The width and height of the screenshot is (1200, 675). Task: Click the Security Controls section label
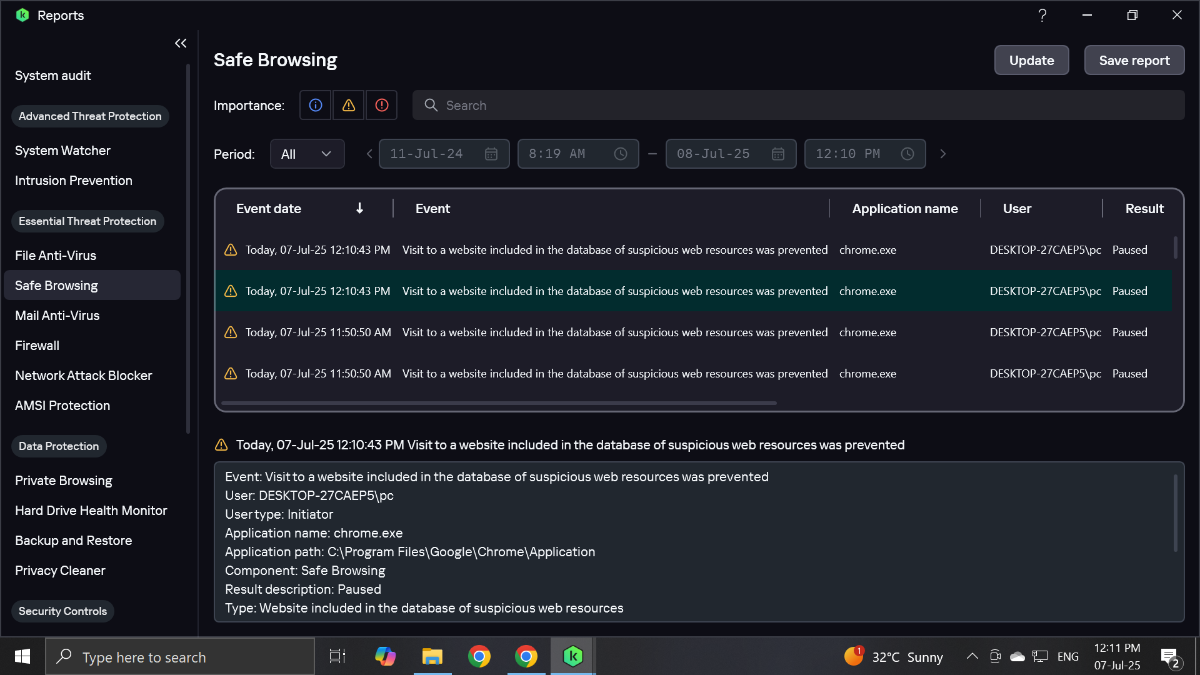(63, 611)
